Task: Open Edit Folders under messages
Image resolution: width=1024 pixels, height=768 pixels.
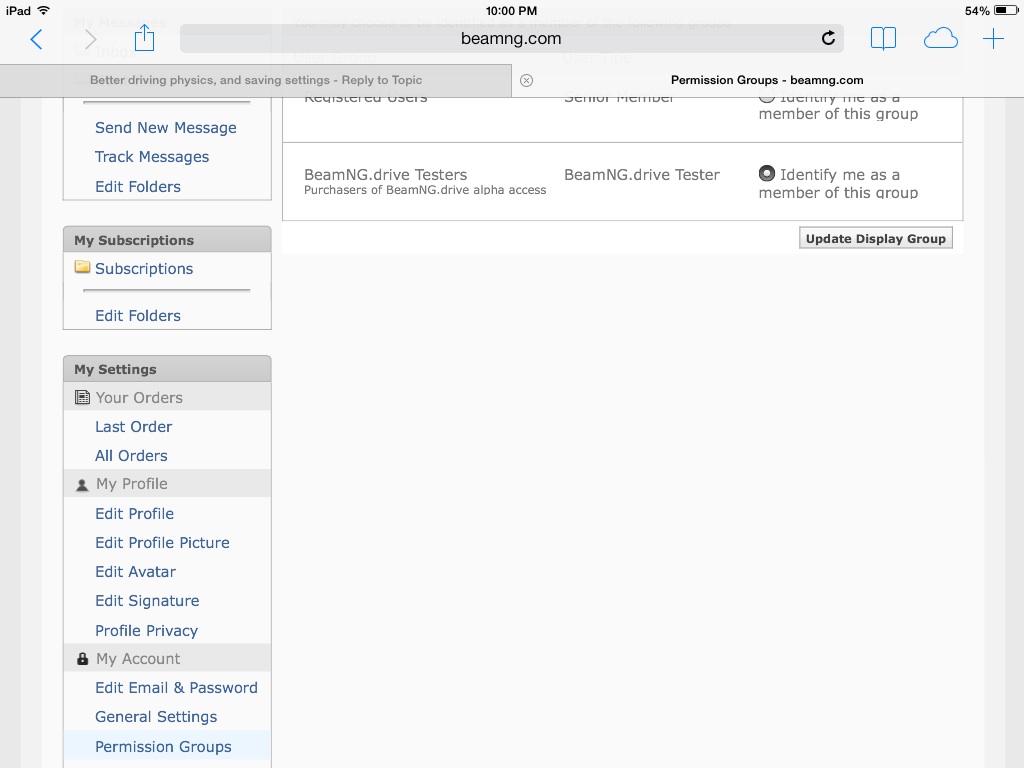Action: (x=138, y=187)
